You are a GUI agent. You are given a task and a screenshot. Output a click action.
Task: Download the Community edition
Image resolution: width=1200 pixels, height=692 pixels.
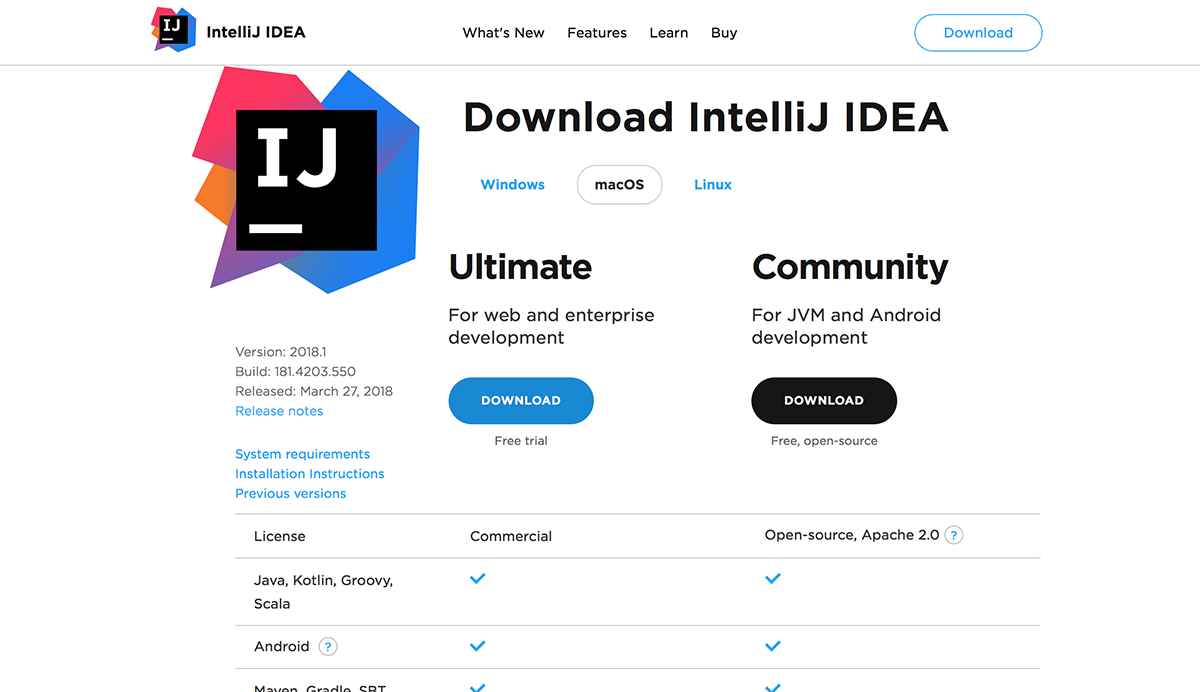(823, 400)
